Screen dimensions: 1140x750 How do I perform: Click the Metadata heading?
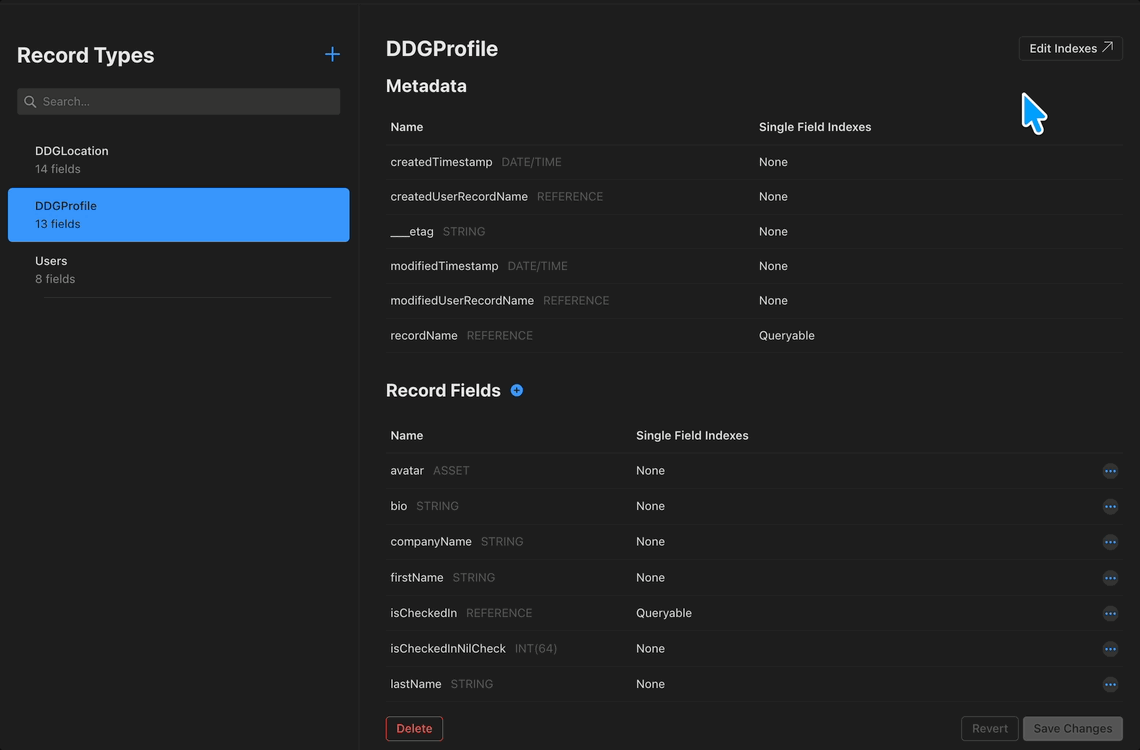point(426,86)
